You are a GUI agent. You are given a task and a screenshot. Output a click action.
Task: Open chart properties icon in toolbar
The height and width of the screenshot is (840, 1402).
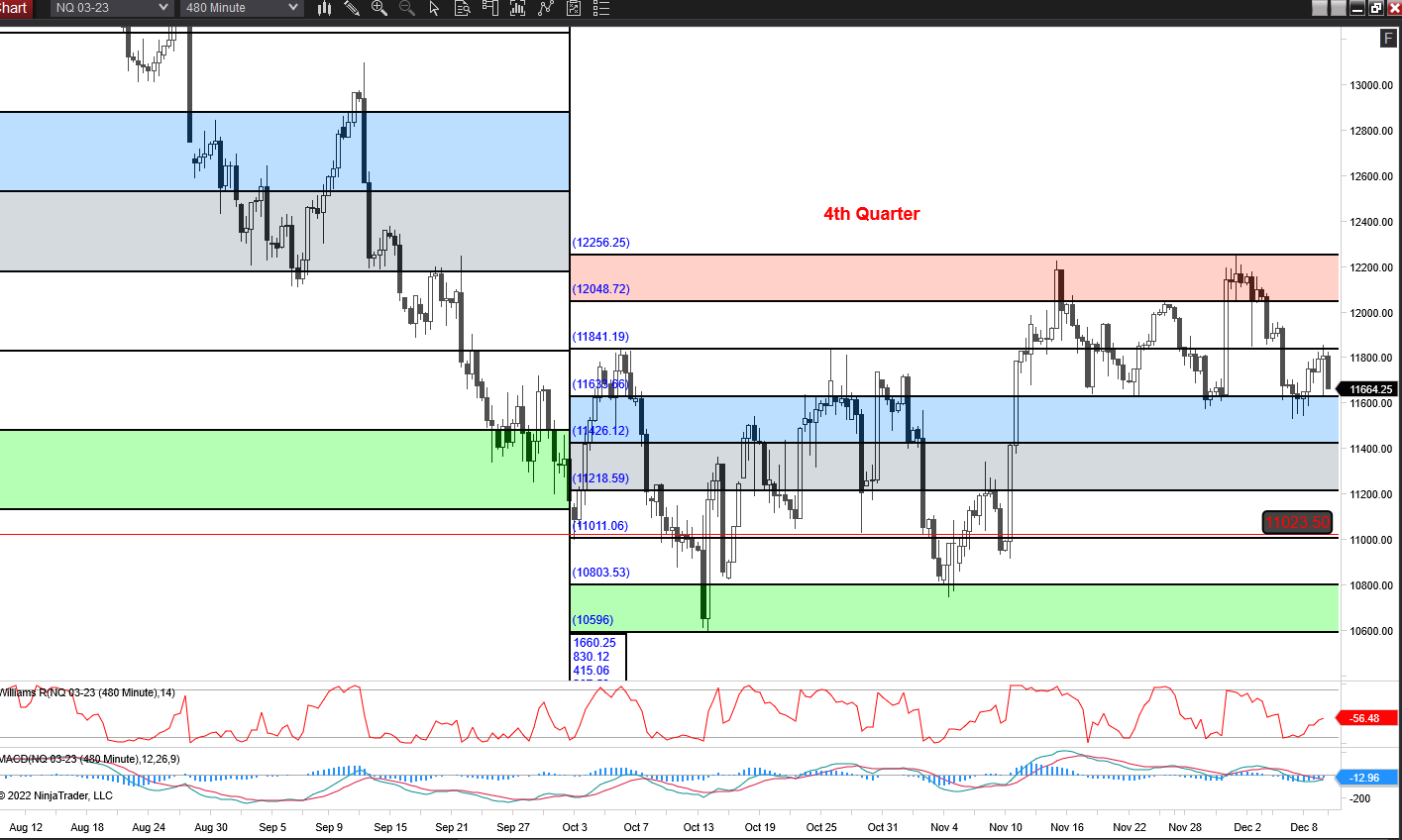click(x=574, y=8)
